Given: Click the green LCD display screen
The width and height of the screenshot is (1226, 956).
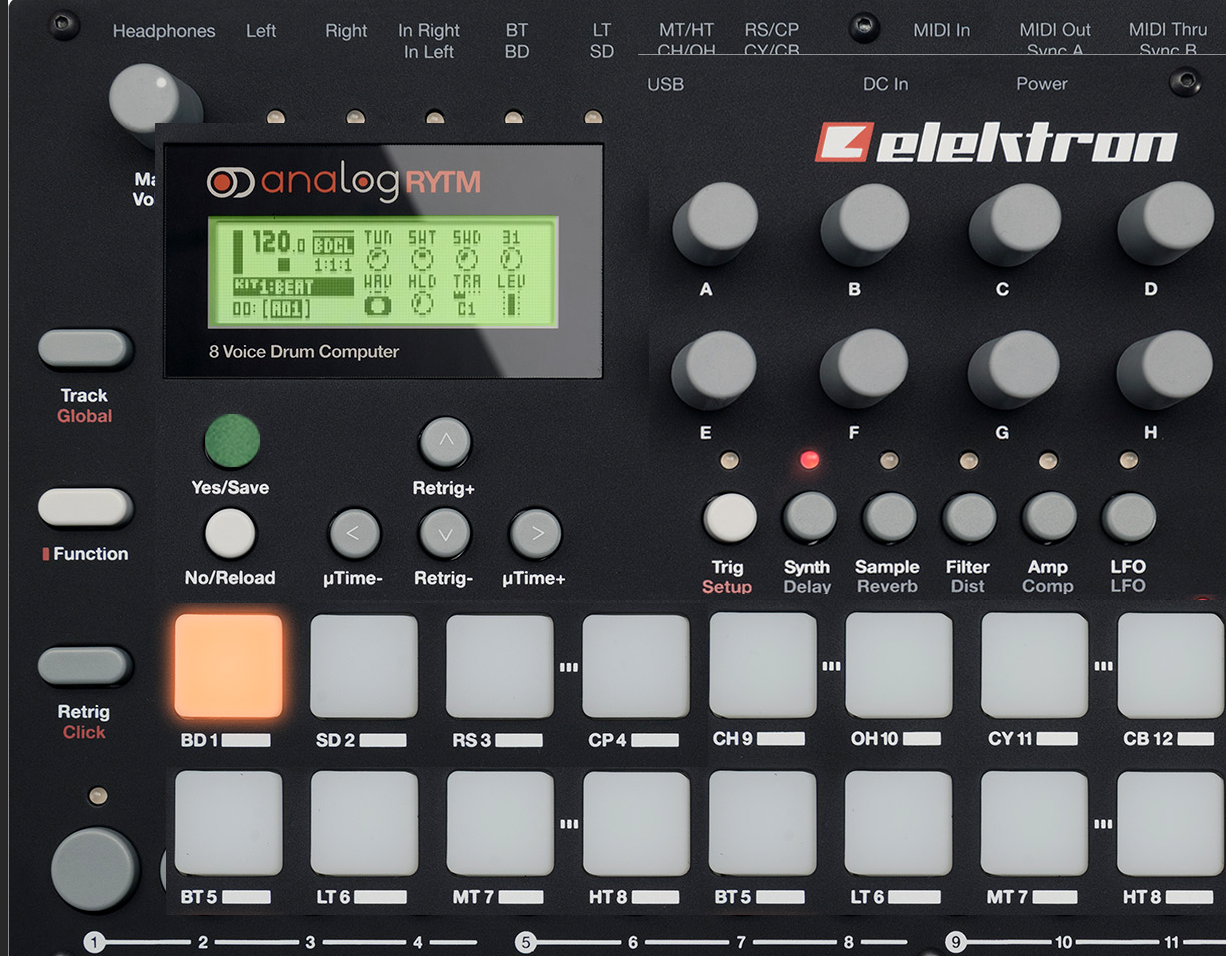Looking at the screenshot, I should [x=382, y=272].
